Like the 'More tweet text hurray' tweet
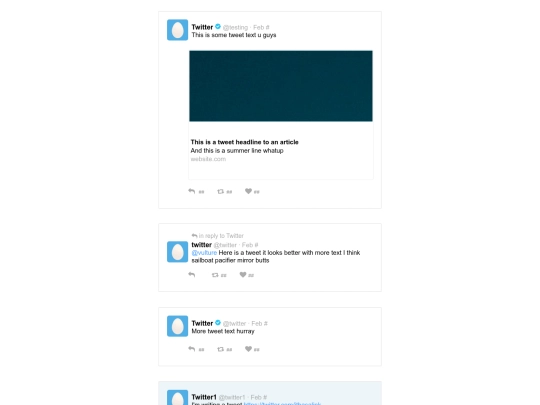This screenshot has height=405, width=540. [248, 349]
